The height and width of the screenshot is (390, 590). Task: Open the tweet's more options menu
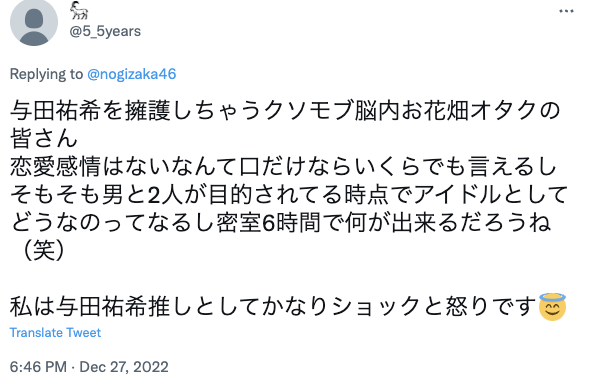(566, 11)
